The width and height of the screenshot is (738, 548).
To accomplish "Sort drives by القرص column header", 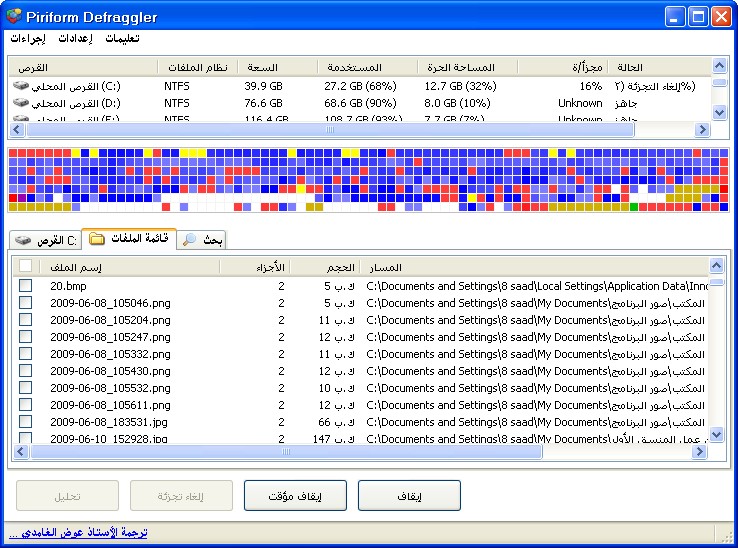I will click(x=83, y=67).
